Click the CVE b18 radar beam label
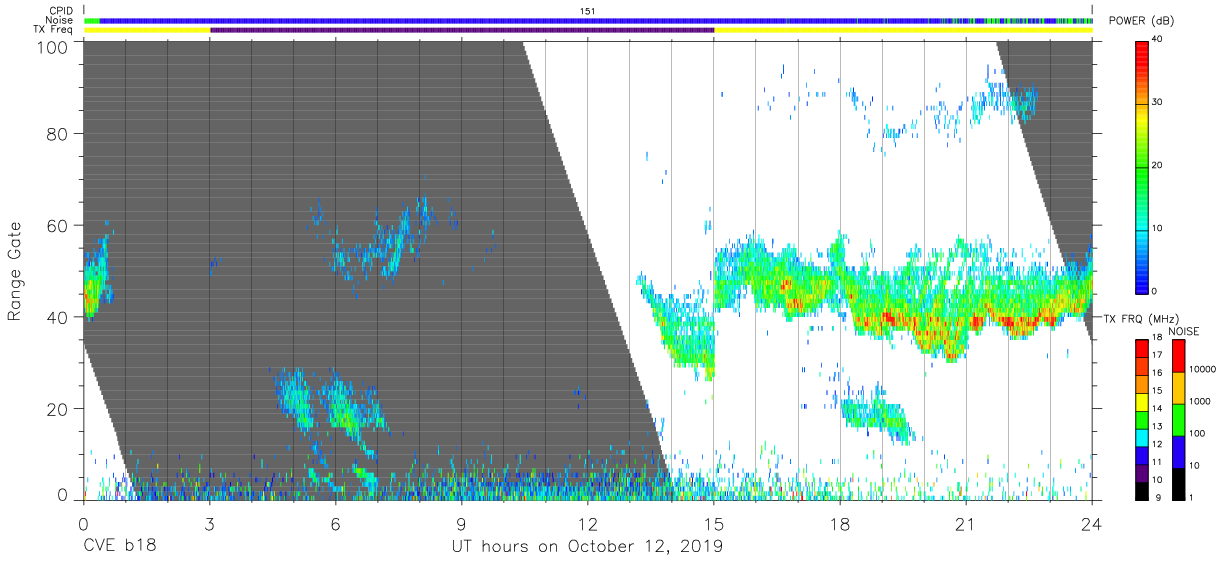The width and height of the screenshot is (1228, 567). (119, 547)
